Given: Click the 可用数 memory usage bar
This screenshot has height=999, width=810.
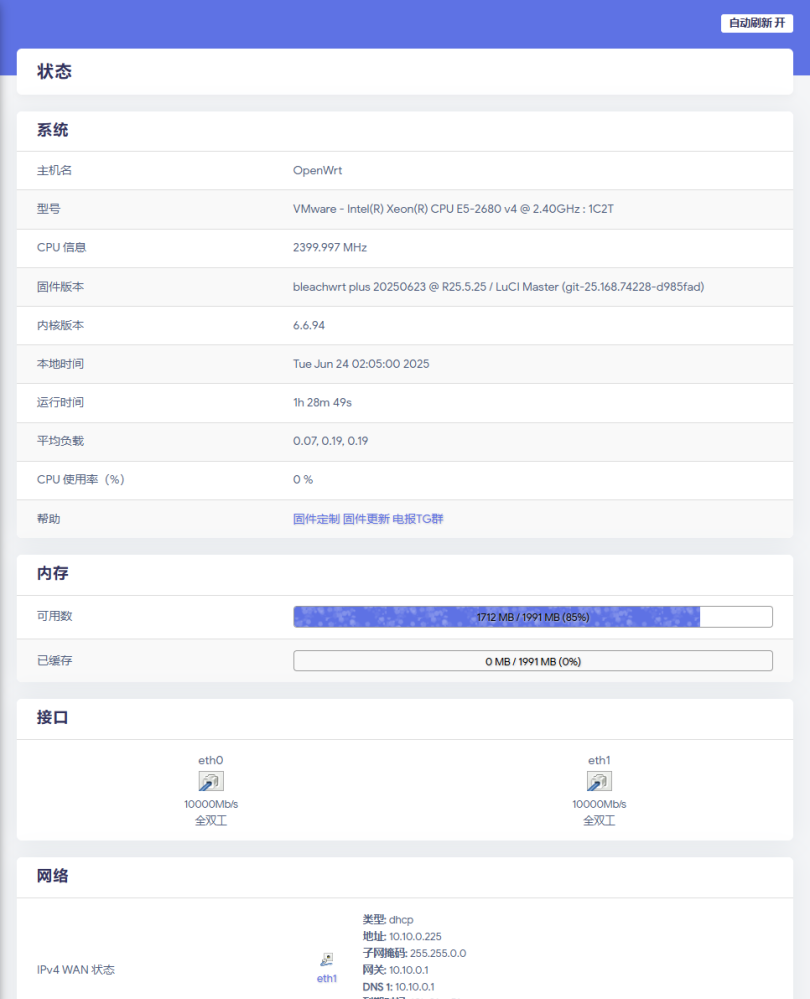Looking at the screenshot, I should [532, 617].
